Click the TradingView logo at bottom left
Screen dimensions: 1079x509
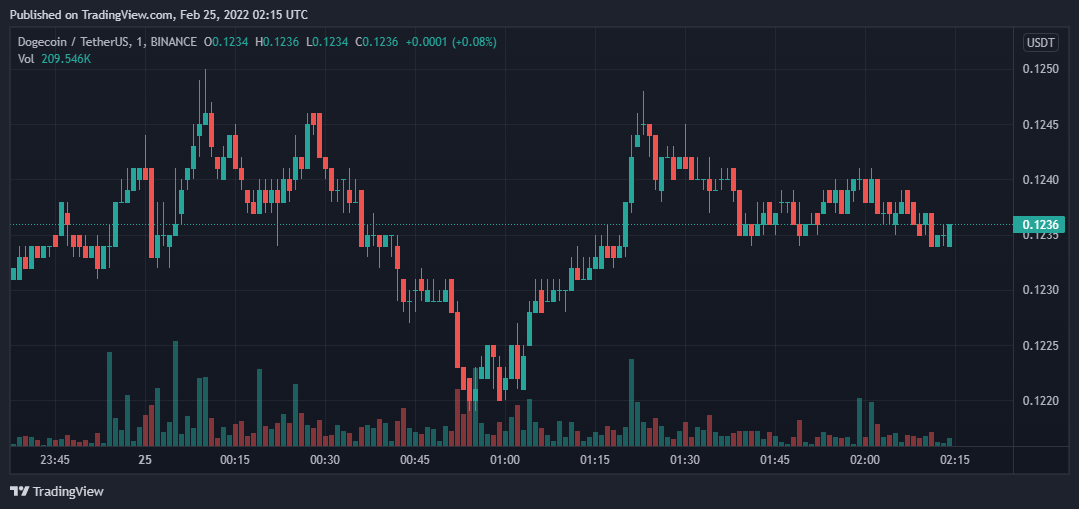[x=57, y=491]
